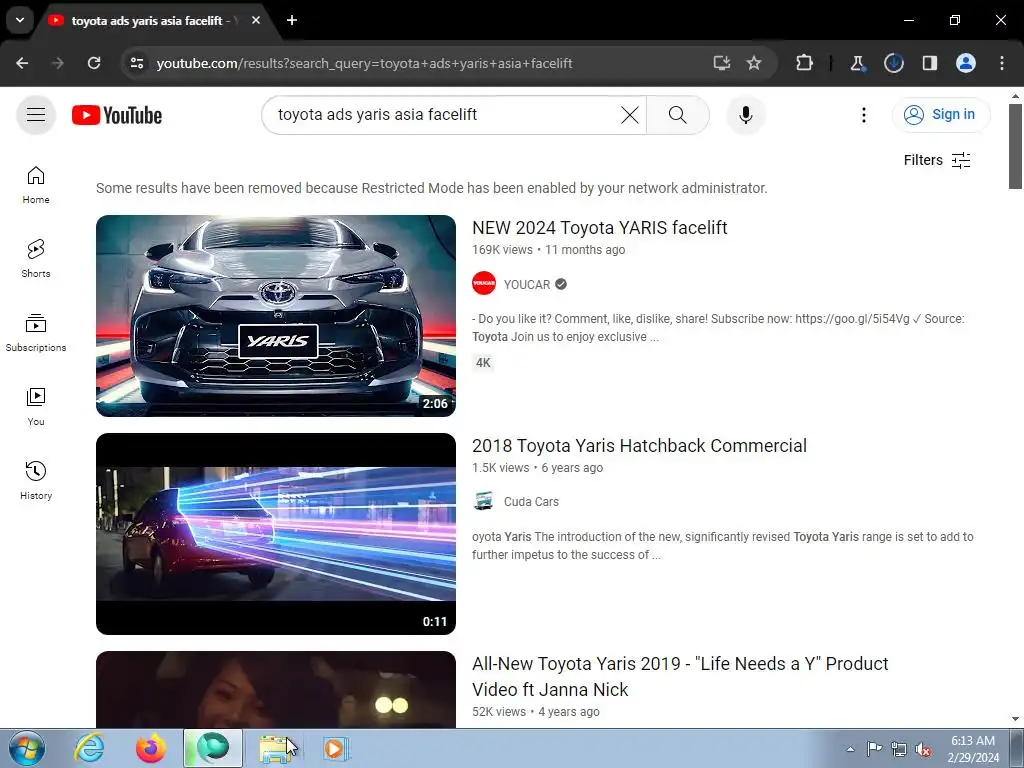Show hidden system tray icons arrow

850,749
